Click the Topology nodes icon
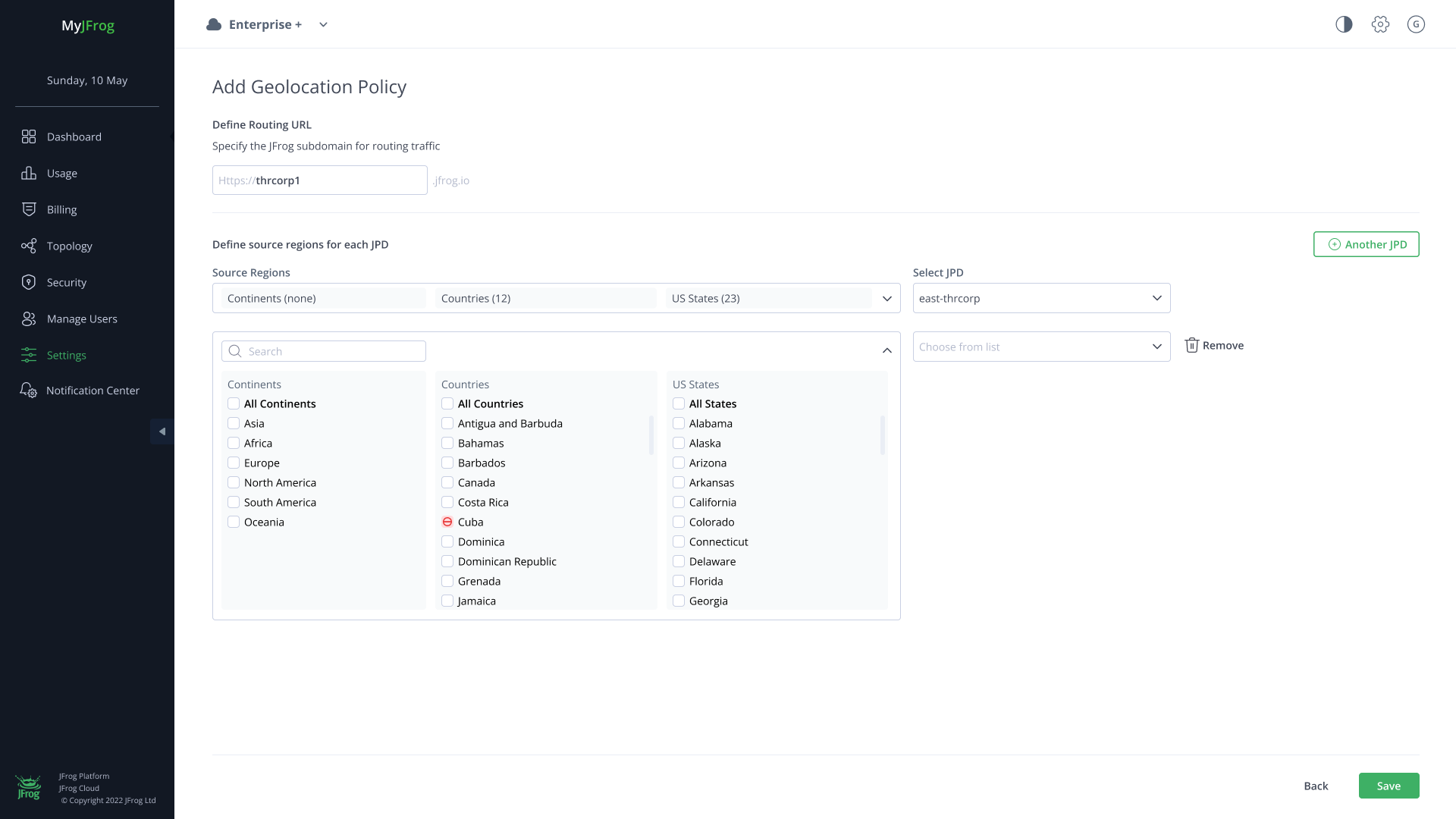This screenshot has height=819, width=1456. coord(29,246)
